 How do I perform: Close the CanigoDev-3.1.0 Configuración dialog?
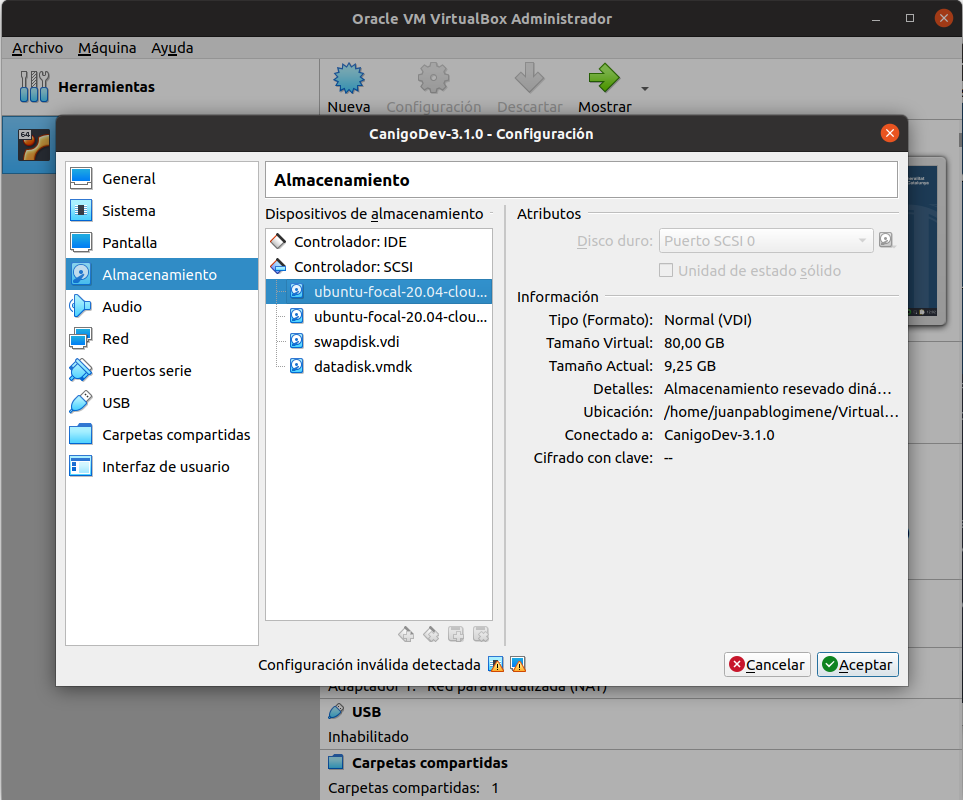pyautogui.click(x=889, y=133)
